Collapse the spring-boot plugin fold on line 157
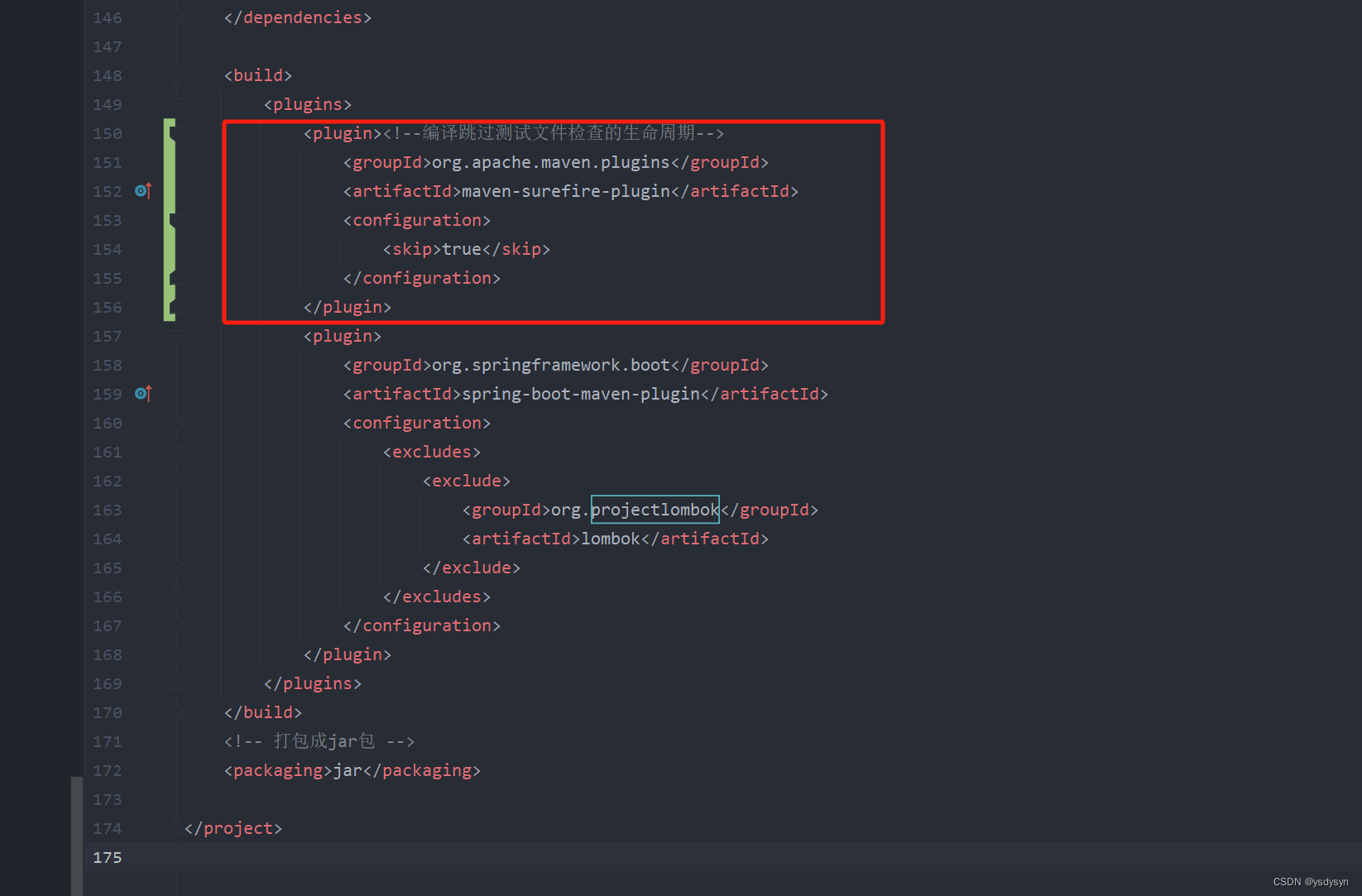The width and height of the screenshot is (1362, 896). coord(176,336)
